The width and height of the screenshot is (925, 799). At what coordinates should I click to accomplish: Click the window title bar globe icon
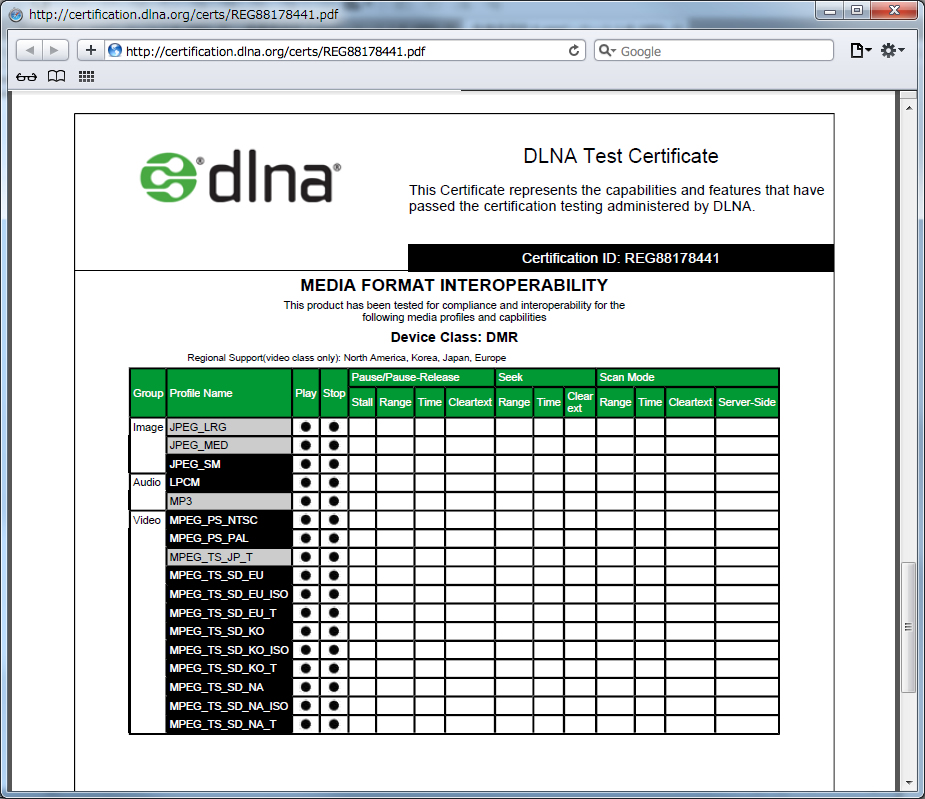(x=17, y=15)
